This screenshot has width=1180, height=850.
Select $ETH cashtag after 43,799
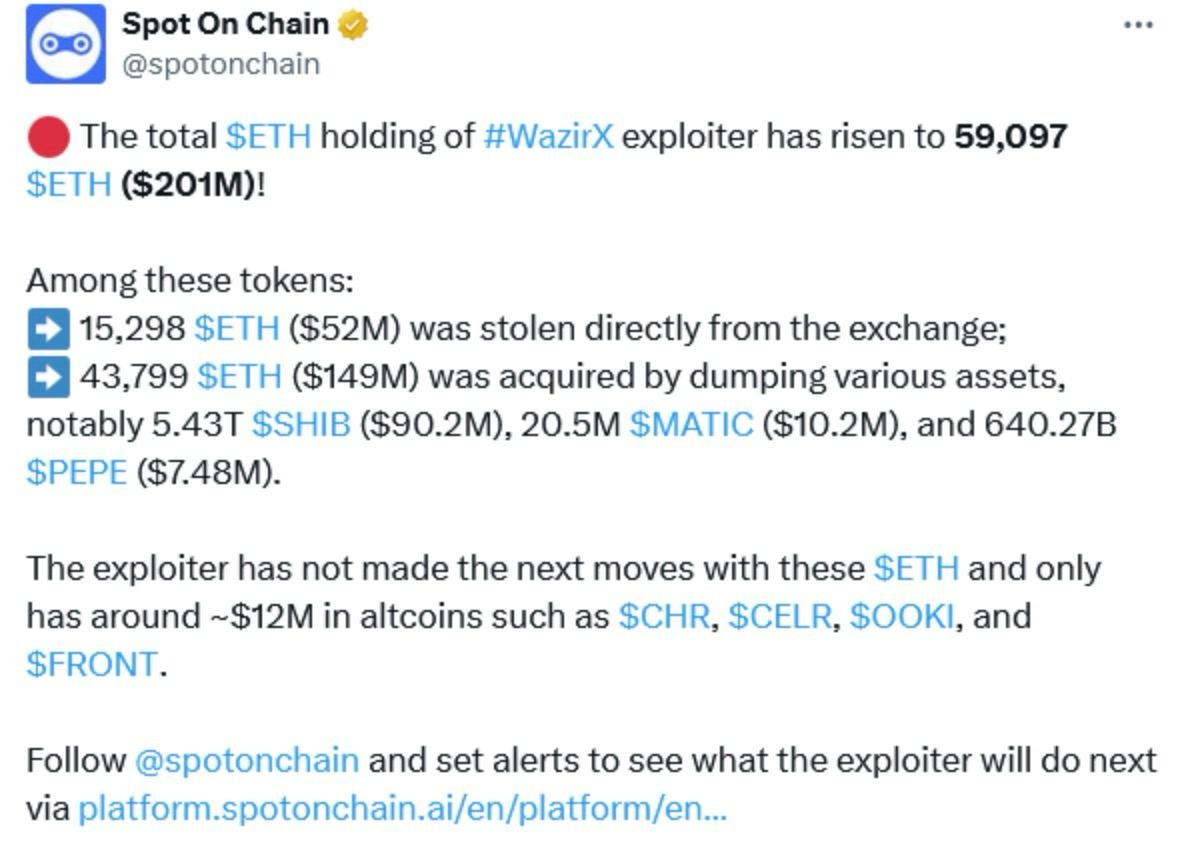tap(240, 376)
